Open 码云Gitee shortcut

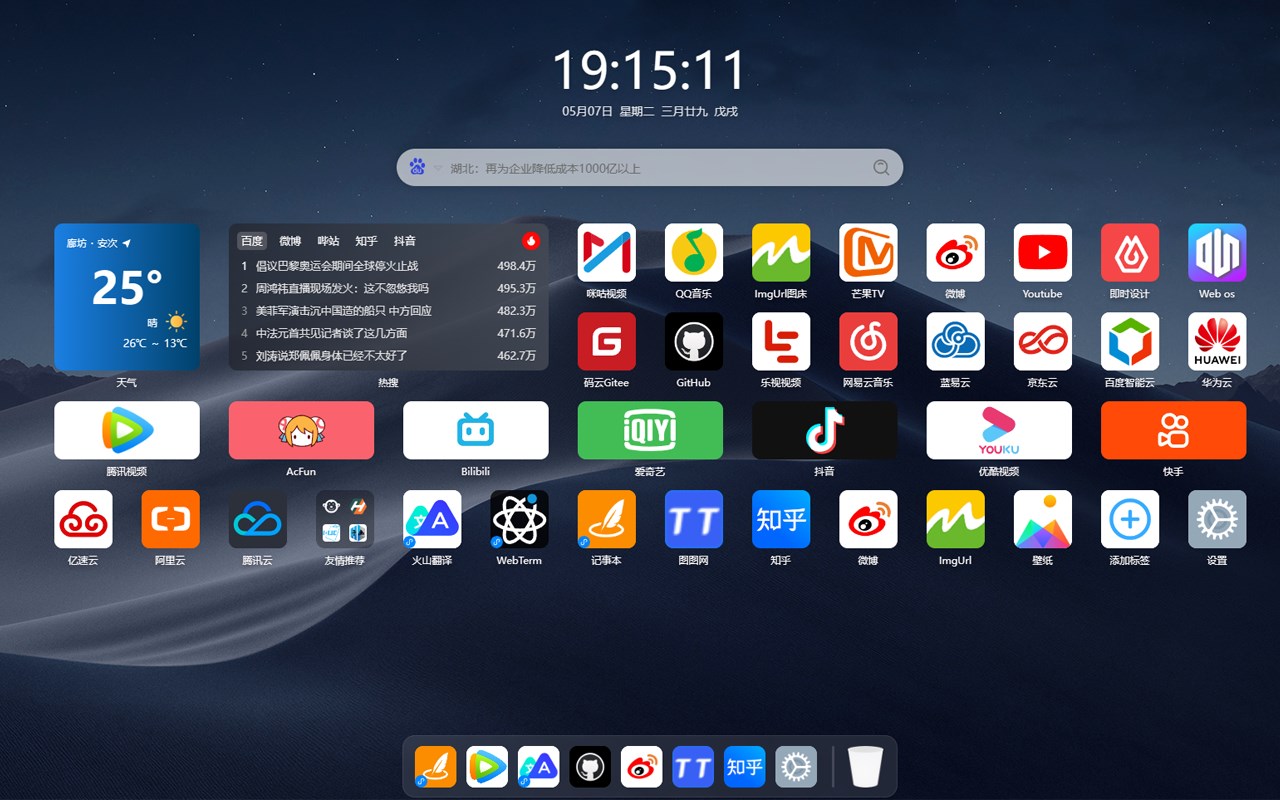click(606, 341)
